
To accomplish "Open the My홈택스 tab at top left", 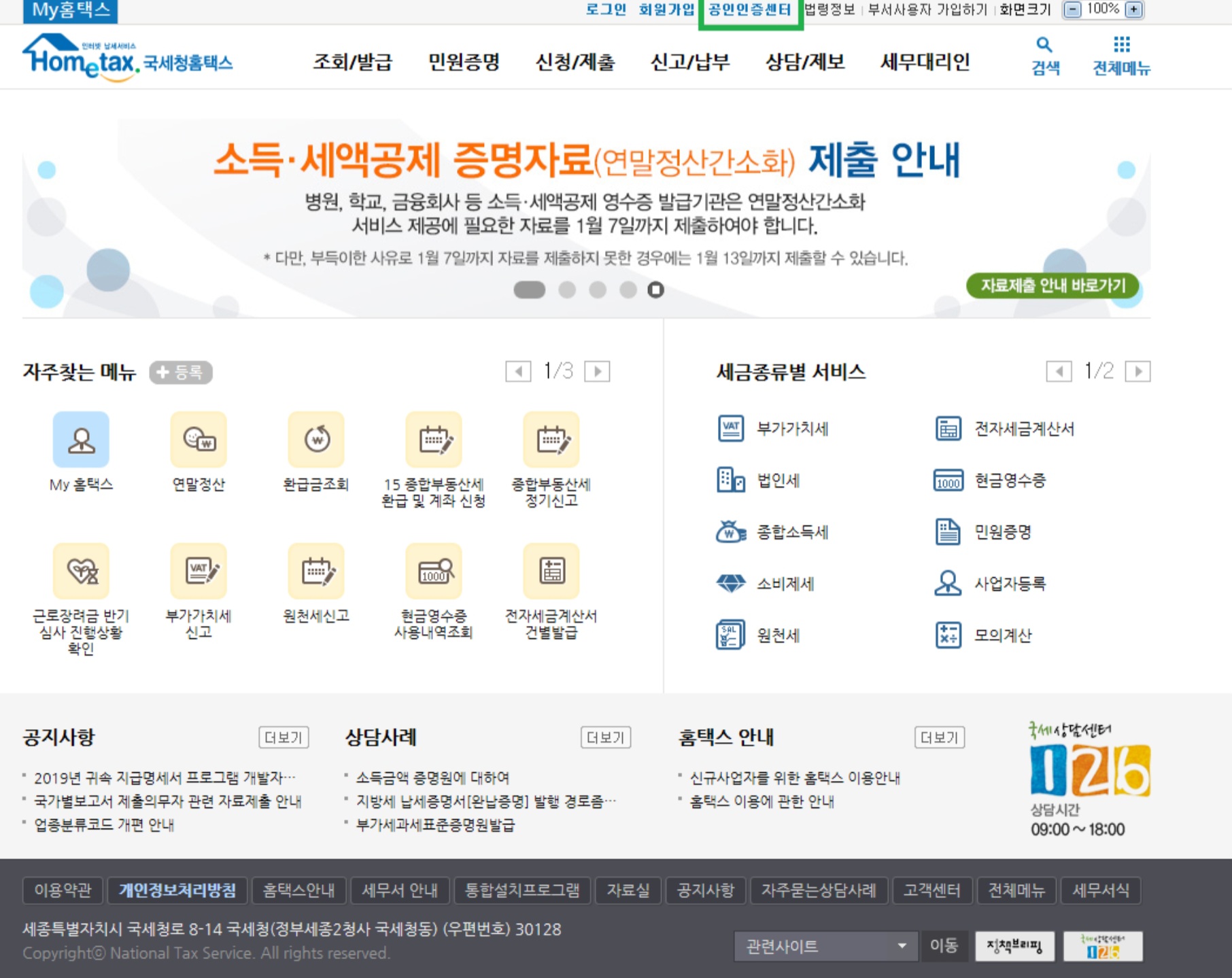I will [70, 10].
